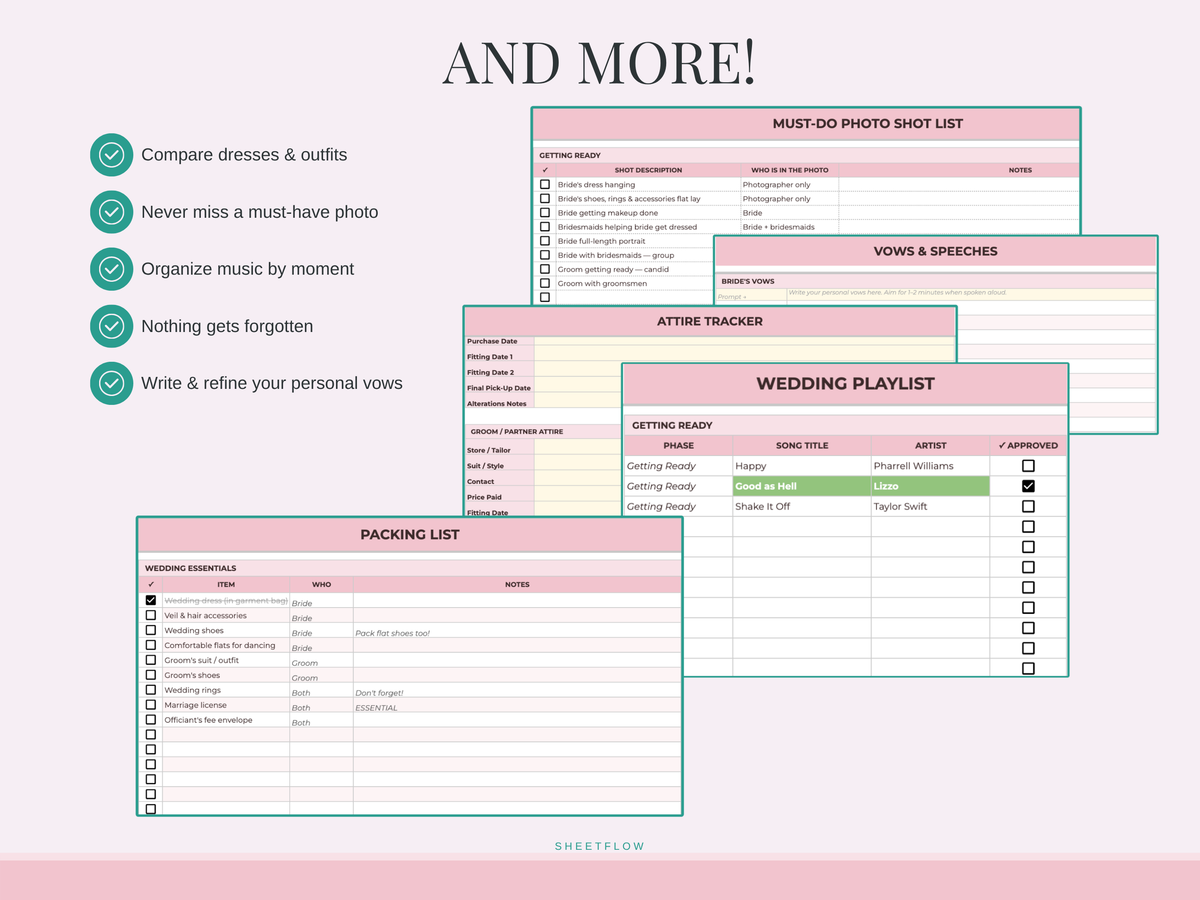Click the SHOT DESCRIPTION column header
This screenshot has width=1200, height=900.
pos(648,170)
